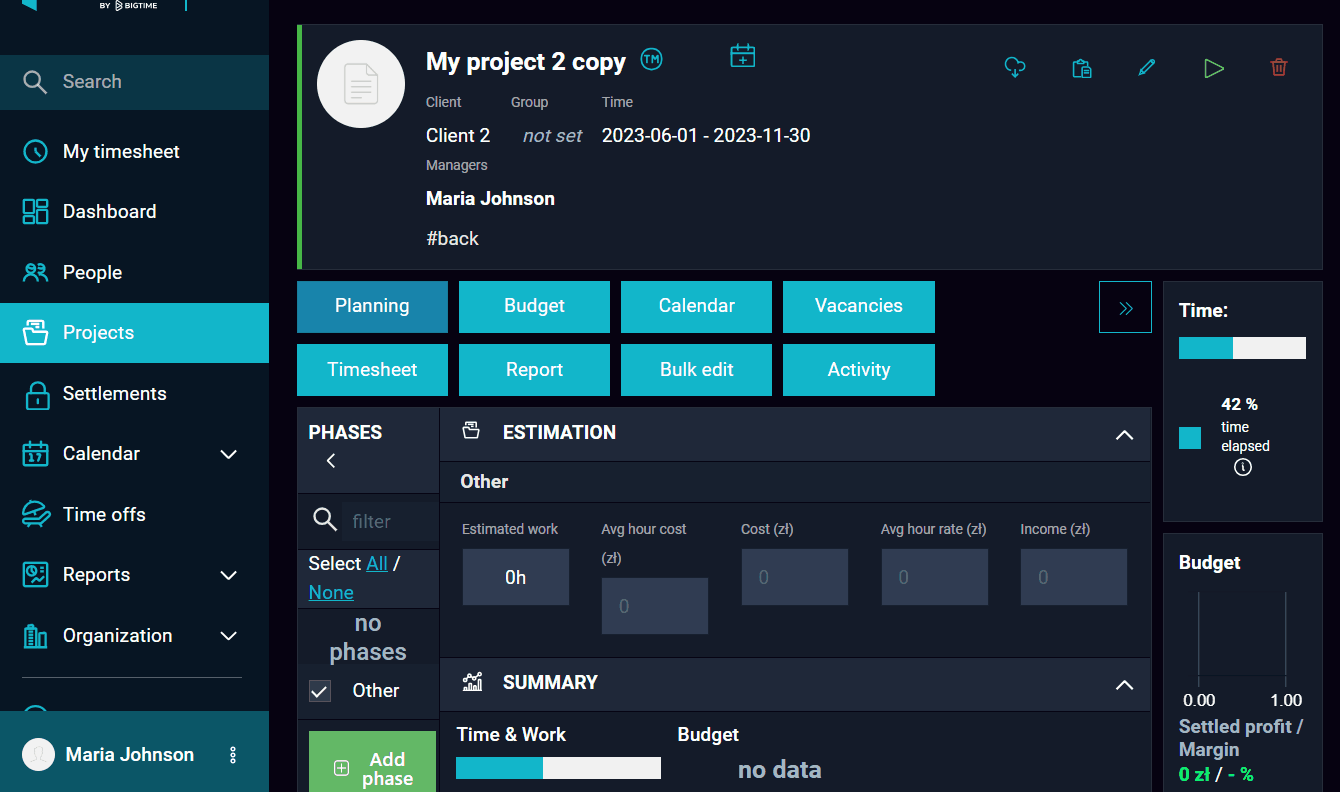Click the phases filter input
The height and width of the screenshot is (792, 1340).
(389, 521)
